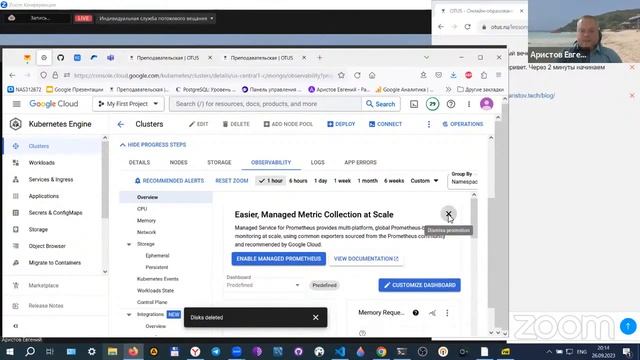Open Workloads in side menu

[42, 163]
